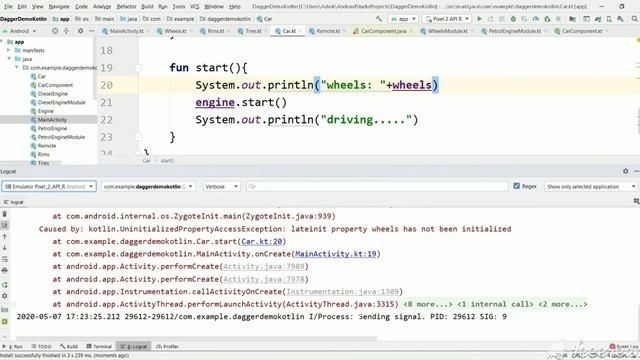Viewport: 640px width, 360px height.
Task: Open the Android project view dropdown
Action: point(19,31)
